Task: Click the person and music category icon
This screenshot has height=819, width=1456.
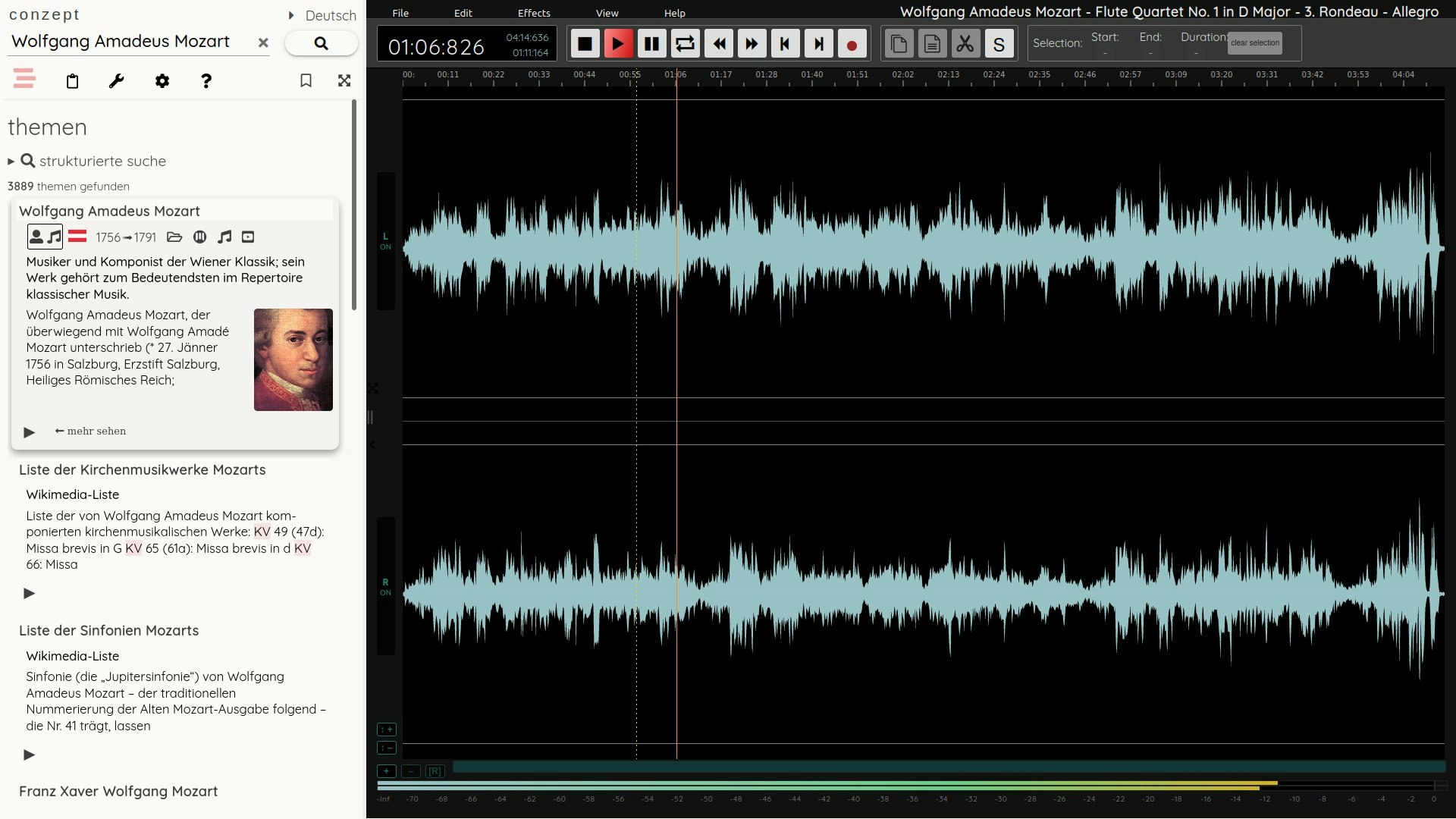Action: pyautogui.click(x=45, y=237)
